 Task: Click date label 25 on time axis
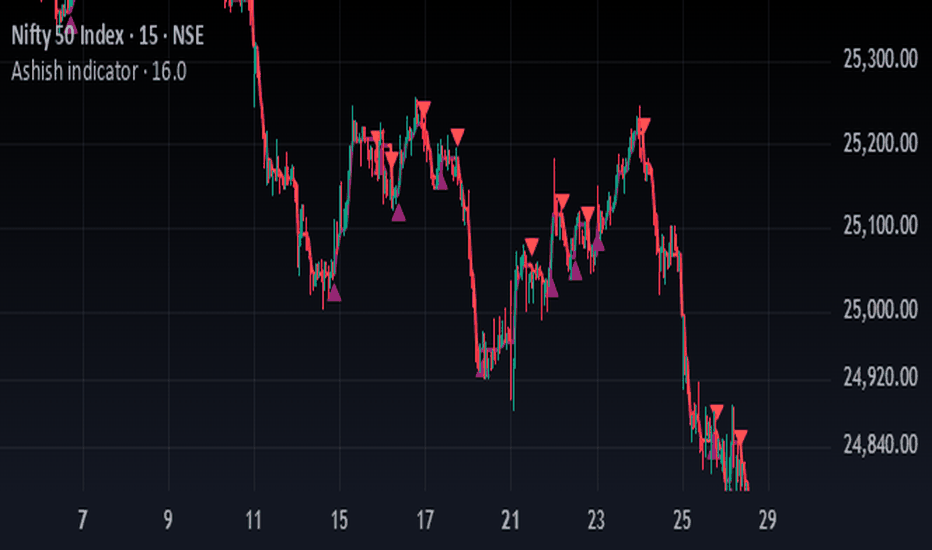[682, 520]
